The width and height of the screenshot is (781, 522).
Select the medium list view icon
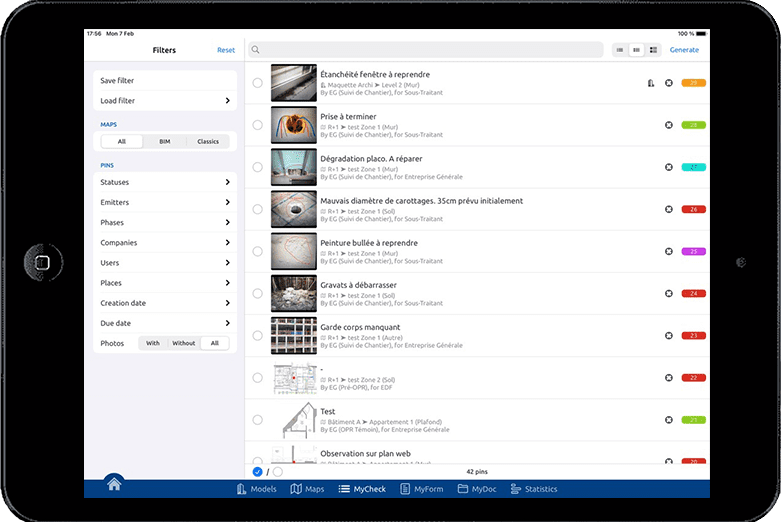coord(637,50)
